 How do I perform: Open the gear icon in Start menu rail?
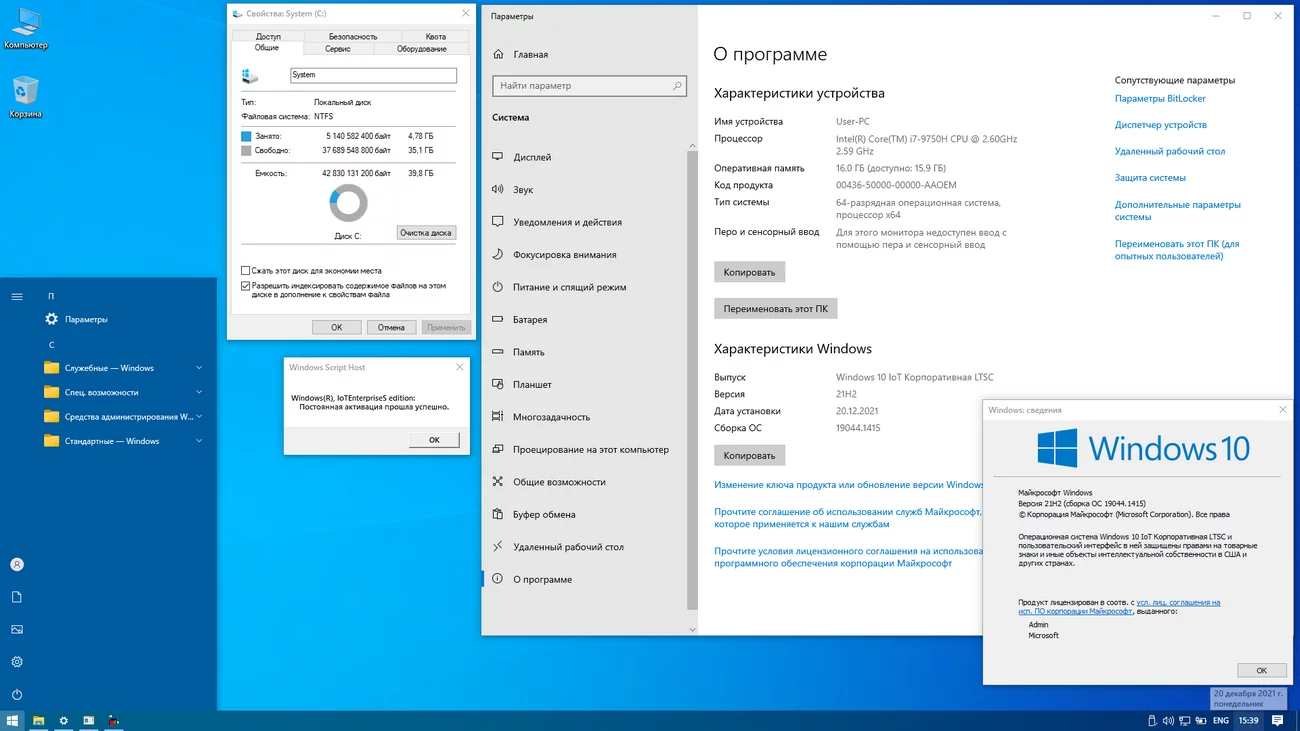click(x=17, y=662)
